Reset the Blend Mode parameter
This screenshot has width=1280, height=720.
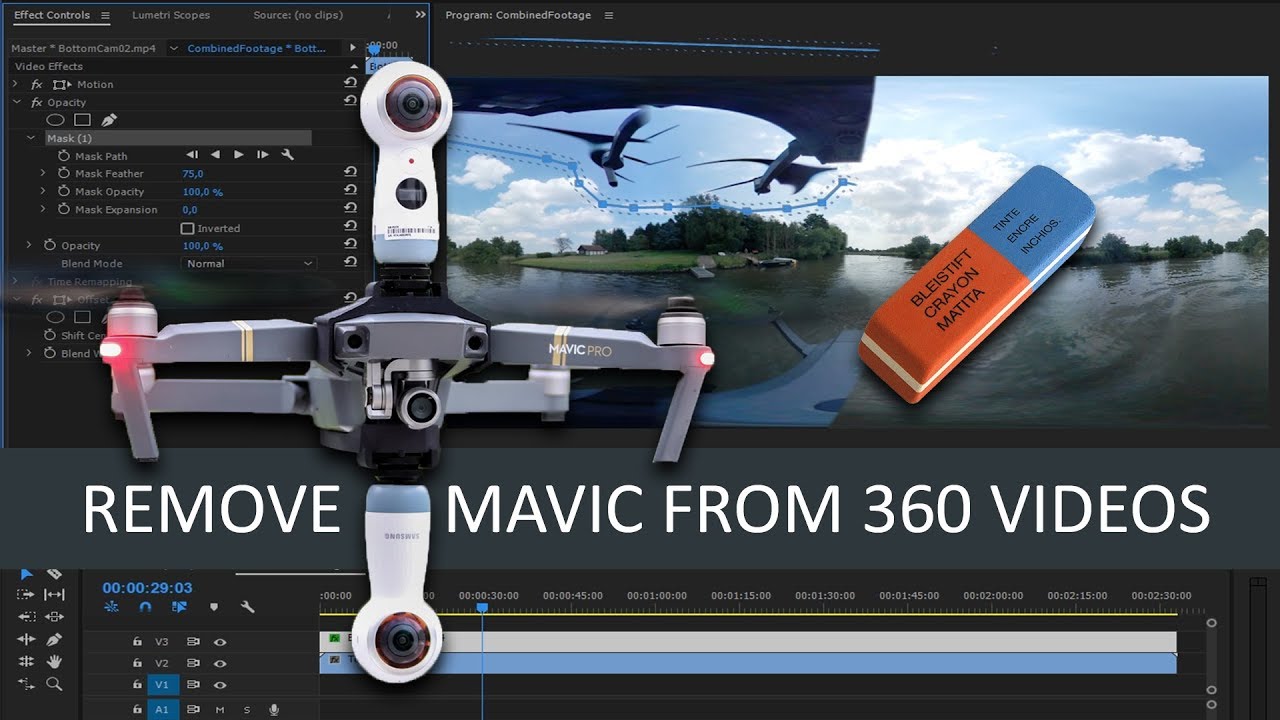350,262
